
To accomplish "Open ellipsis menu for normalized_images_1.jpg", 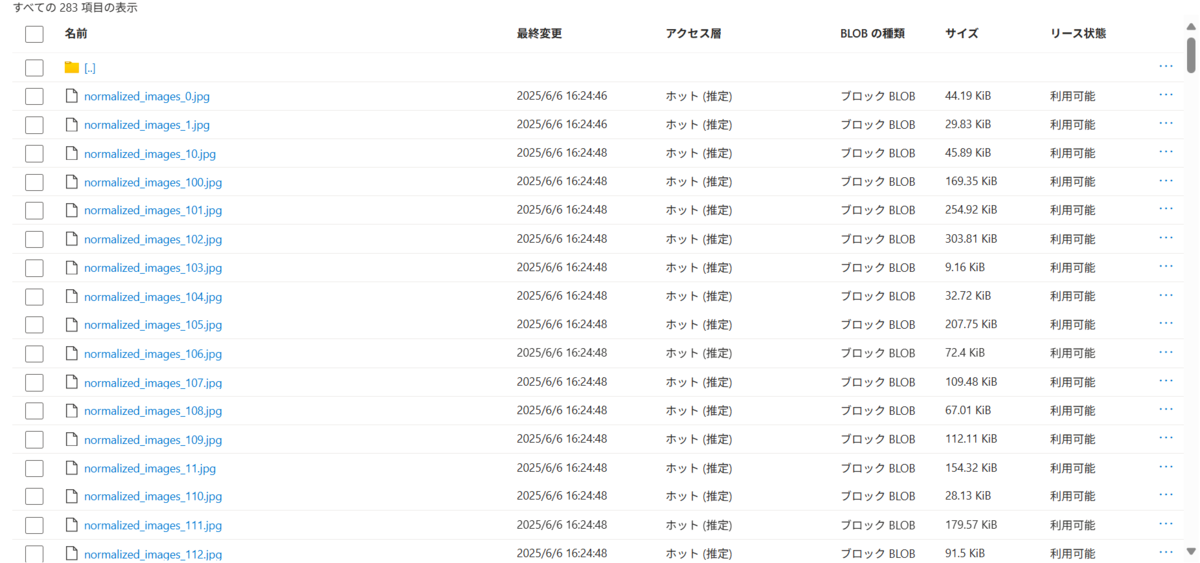I will coord(1165,123).
